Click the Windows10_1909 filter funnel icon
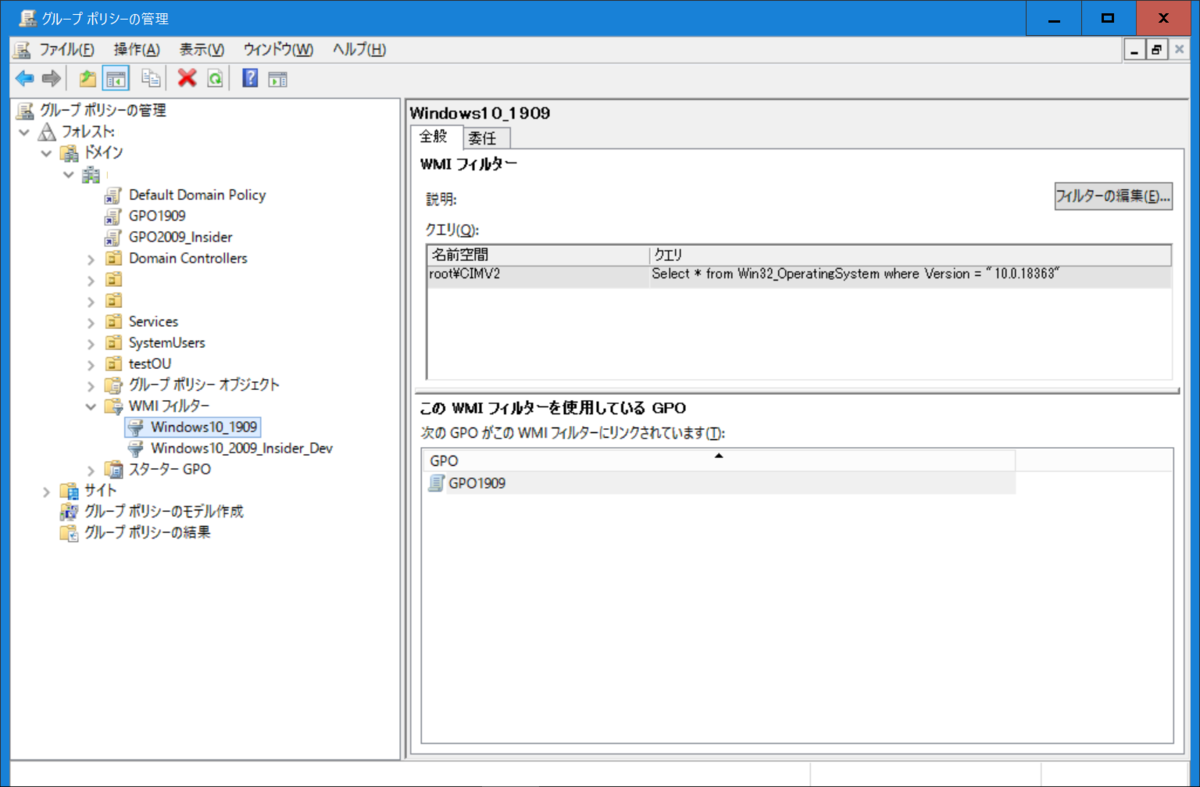 coord(136,427)
